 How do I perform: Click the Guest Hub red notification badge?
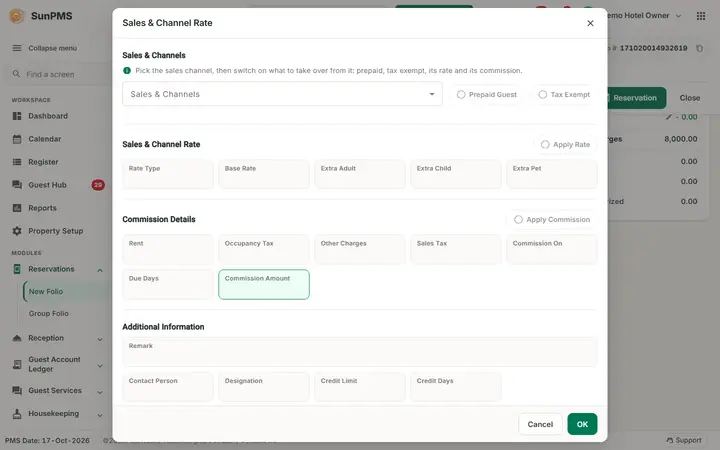(98, 185)
